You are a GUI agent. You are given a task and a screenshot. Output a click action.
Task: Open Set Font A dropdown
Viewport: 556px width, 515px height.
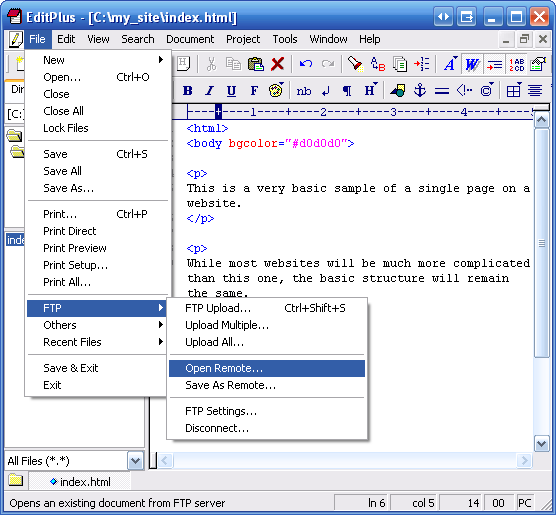(x=450, y=64)
